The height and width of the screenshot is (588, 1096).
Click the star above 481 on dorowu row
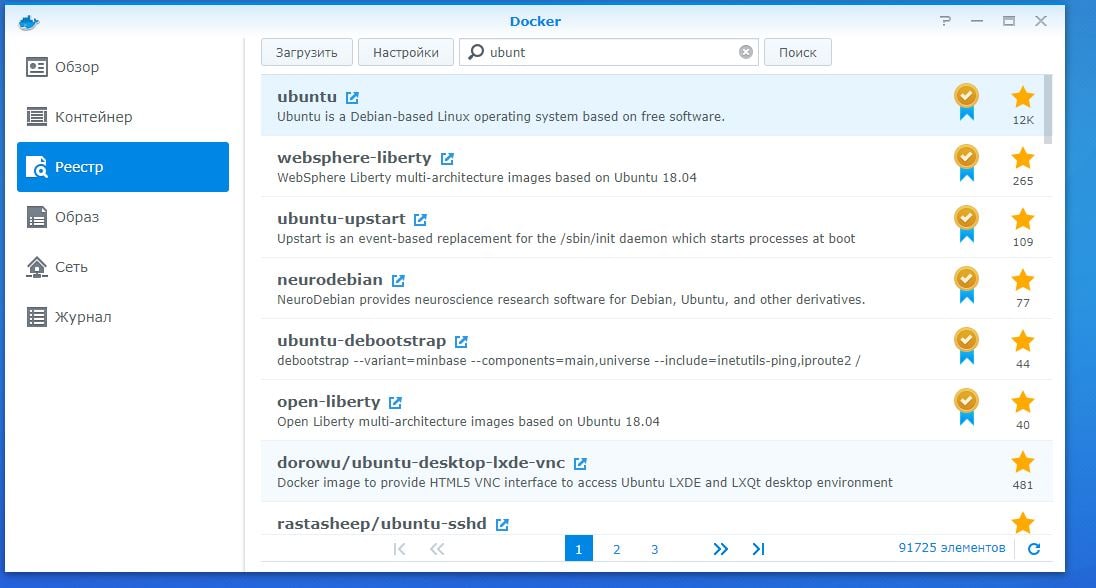pyautogui.click(x=1023, y=462)
